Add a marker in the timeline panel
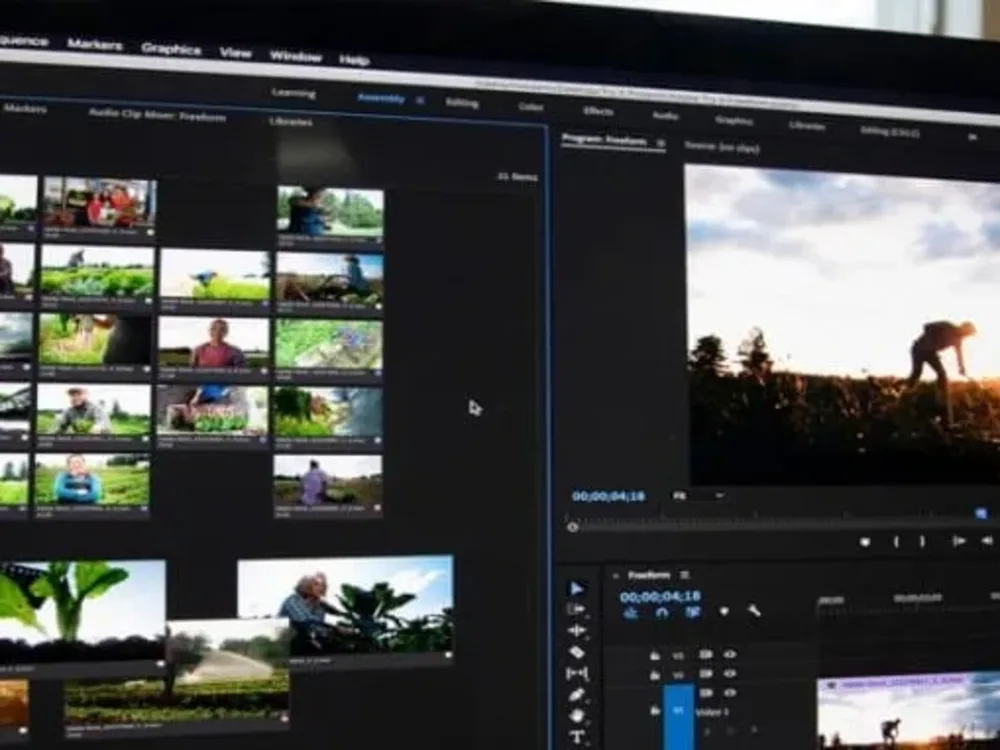This screenshot has height=750, width=1000. (724, 612)
